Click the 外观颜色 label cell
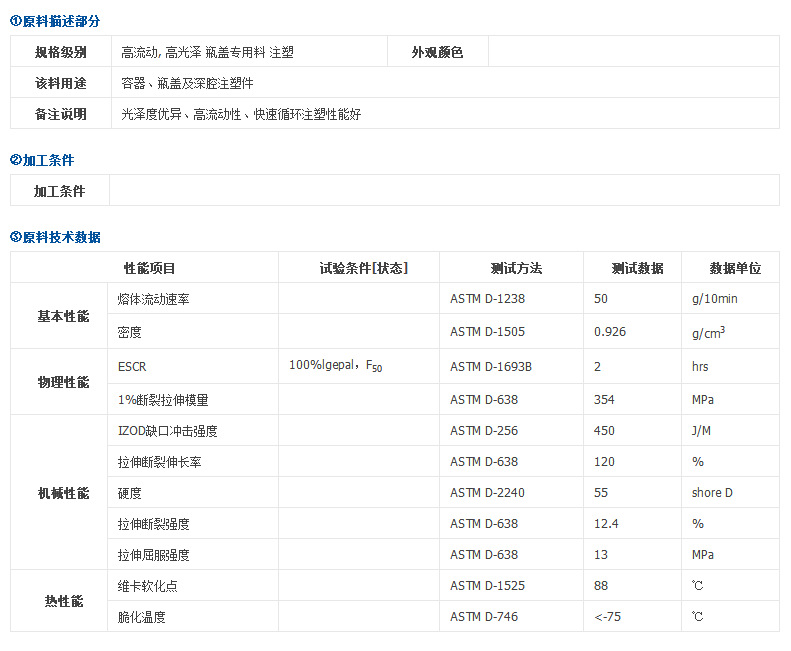This screenshot has height=651, width=791. click(x=437, y=53)
